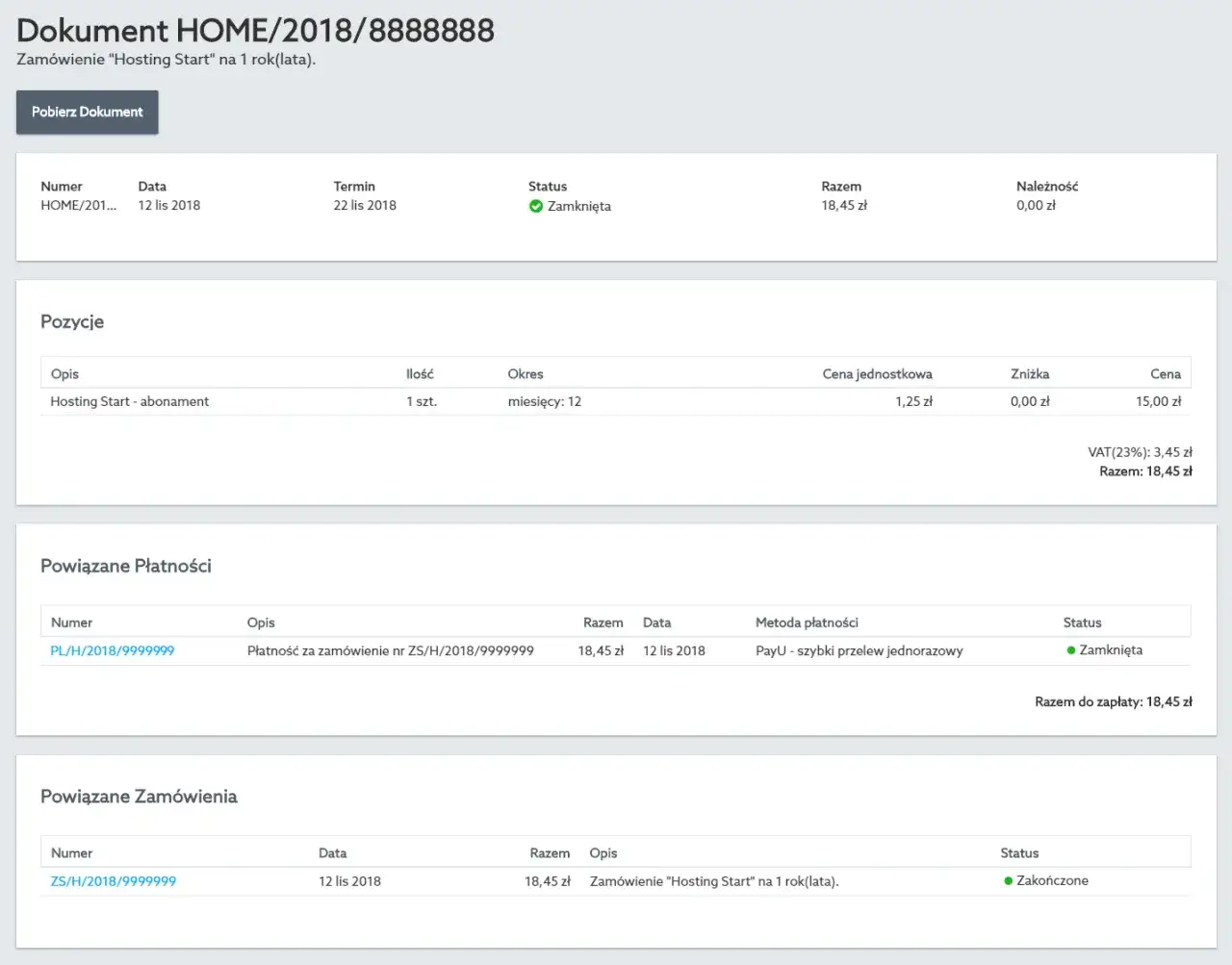This screenshot has height=965, width=1232.
Task: Click Data header in Powiązane Zamówienia
Action: (x=333, y=853)
